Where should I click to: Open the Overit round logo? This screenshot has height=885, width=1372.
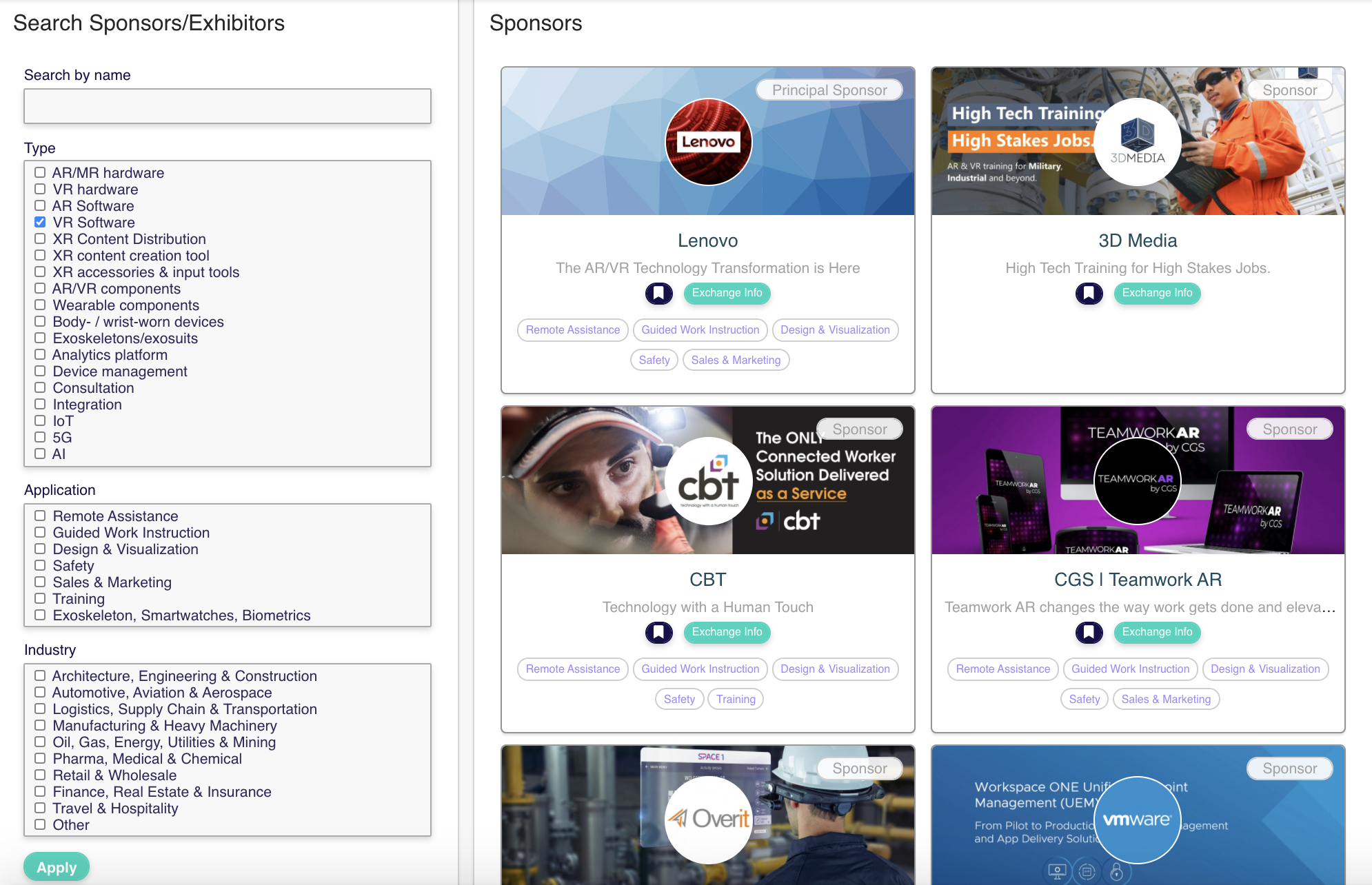pos(708,820)
